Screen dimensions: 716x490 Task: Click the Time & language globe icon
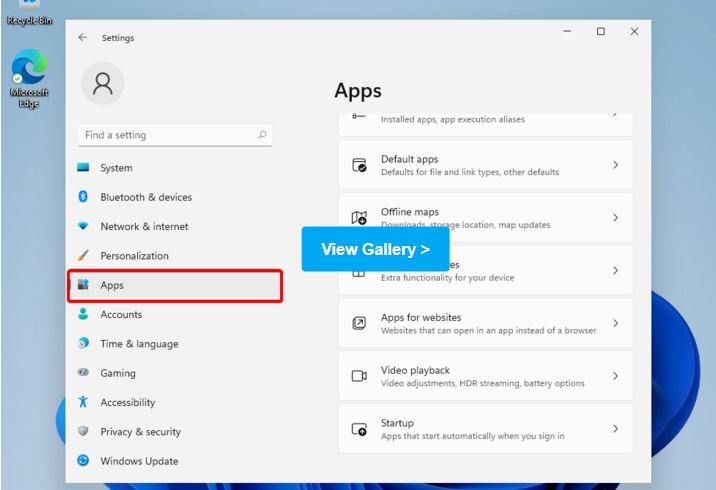pos(83,343)
